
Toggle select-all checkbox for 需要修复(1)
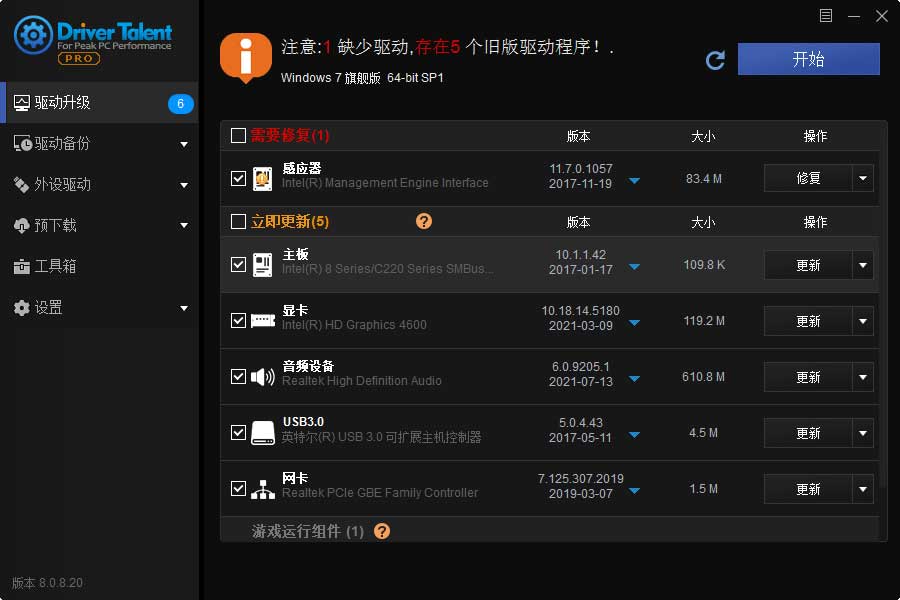(x=238, y=136)
